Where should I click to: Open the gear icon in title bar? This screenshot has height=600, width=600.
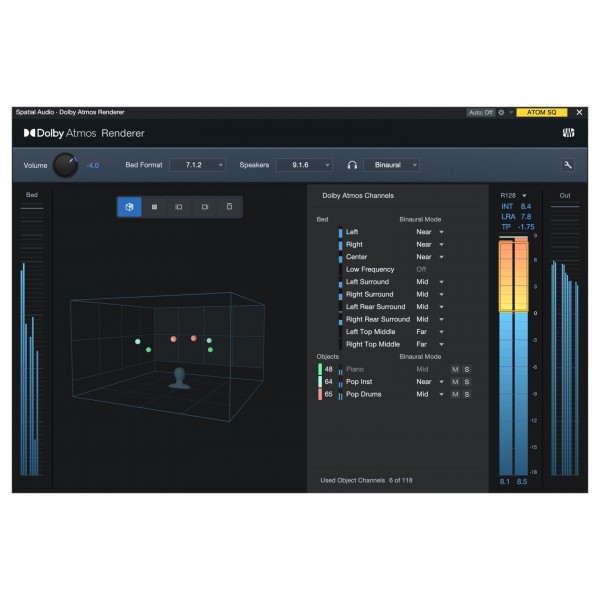(x=501, y=112)
